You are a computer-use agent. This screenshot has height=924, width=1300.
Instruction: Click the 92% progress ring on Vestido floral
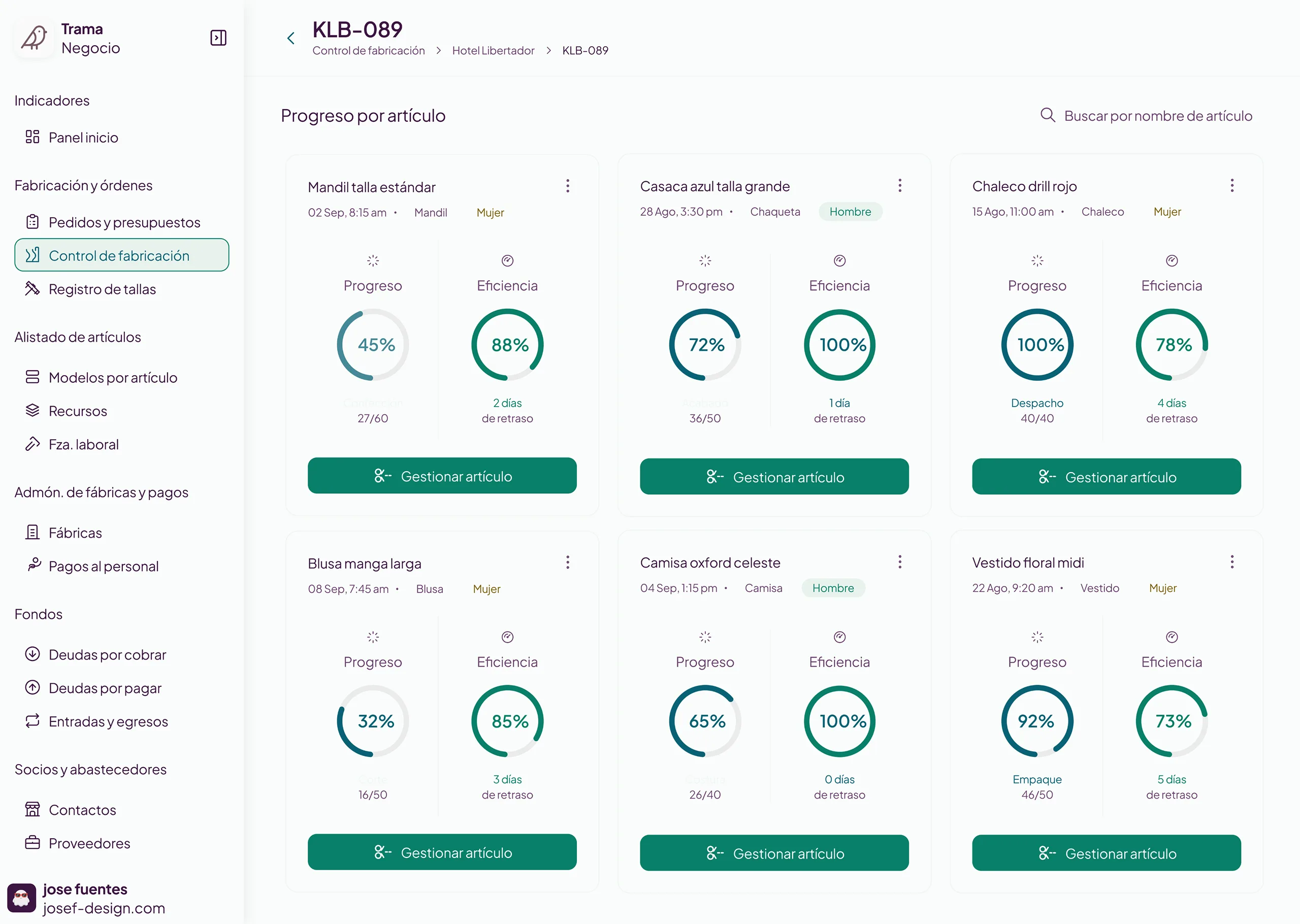1038,721
